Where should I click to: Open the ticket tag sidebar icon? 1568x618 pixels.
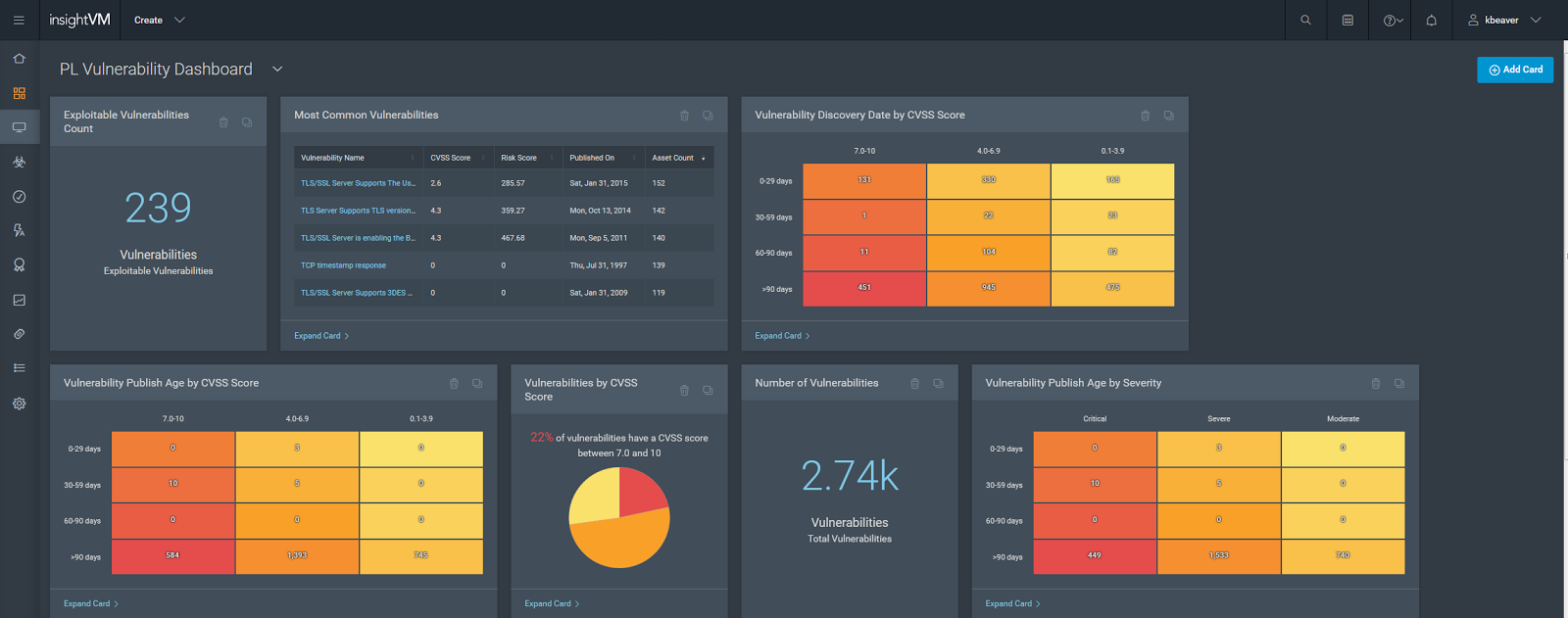pyautogui.click(x=19, y=334)
